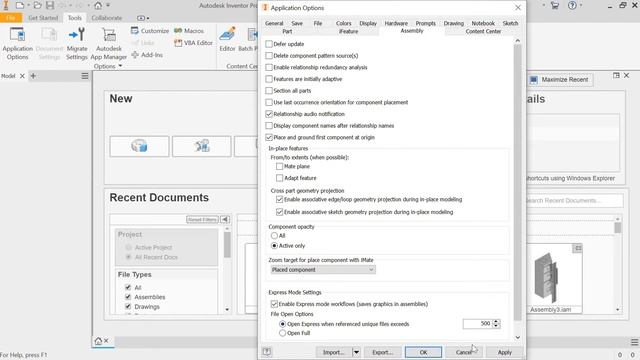Open Application Options in the ribbon

(x=17, y=43)
